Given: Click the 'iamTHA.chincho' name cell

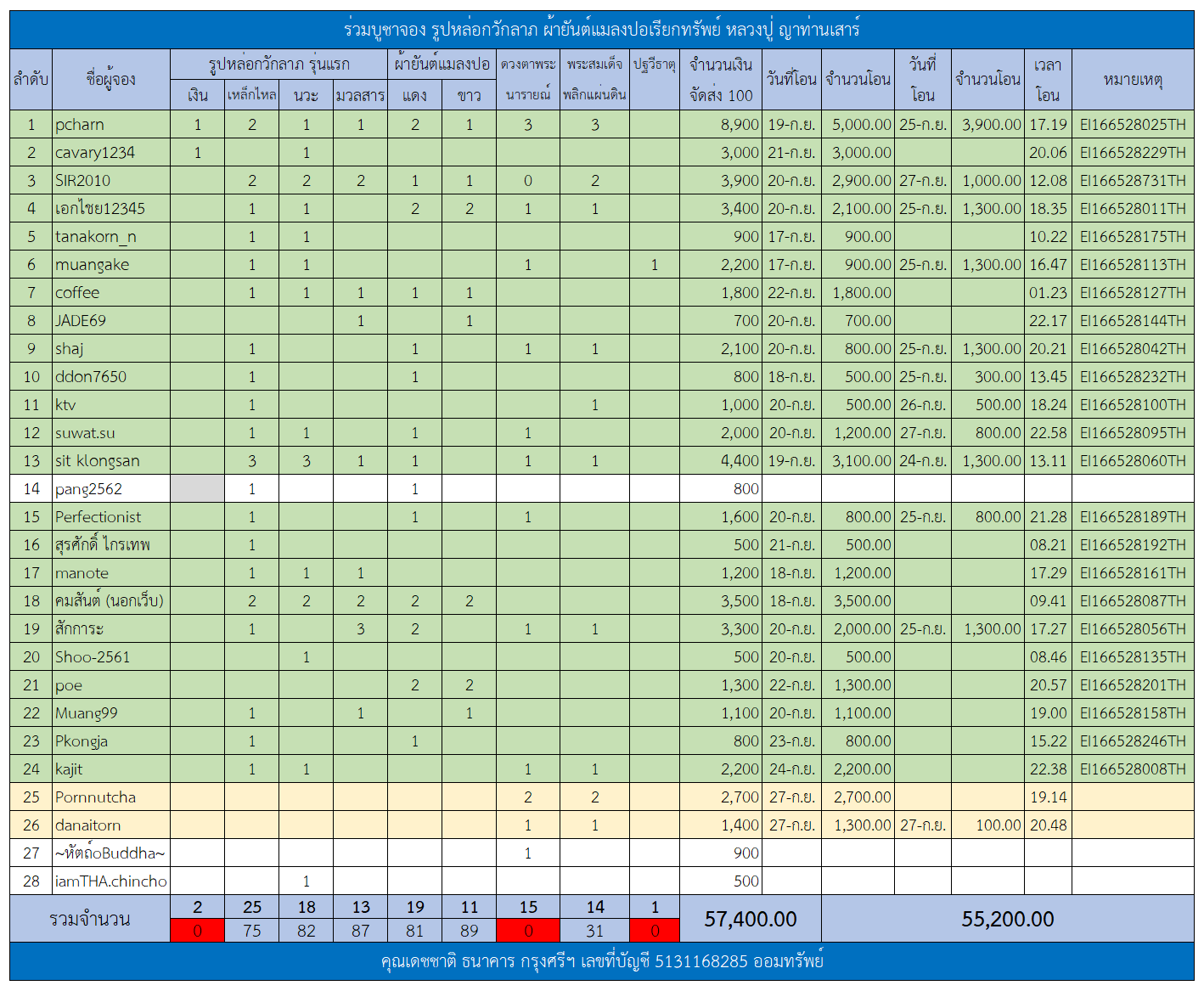Looking at the screenshot, I should pos(111,881).
